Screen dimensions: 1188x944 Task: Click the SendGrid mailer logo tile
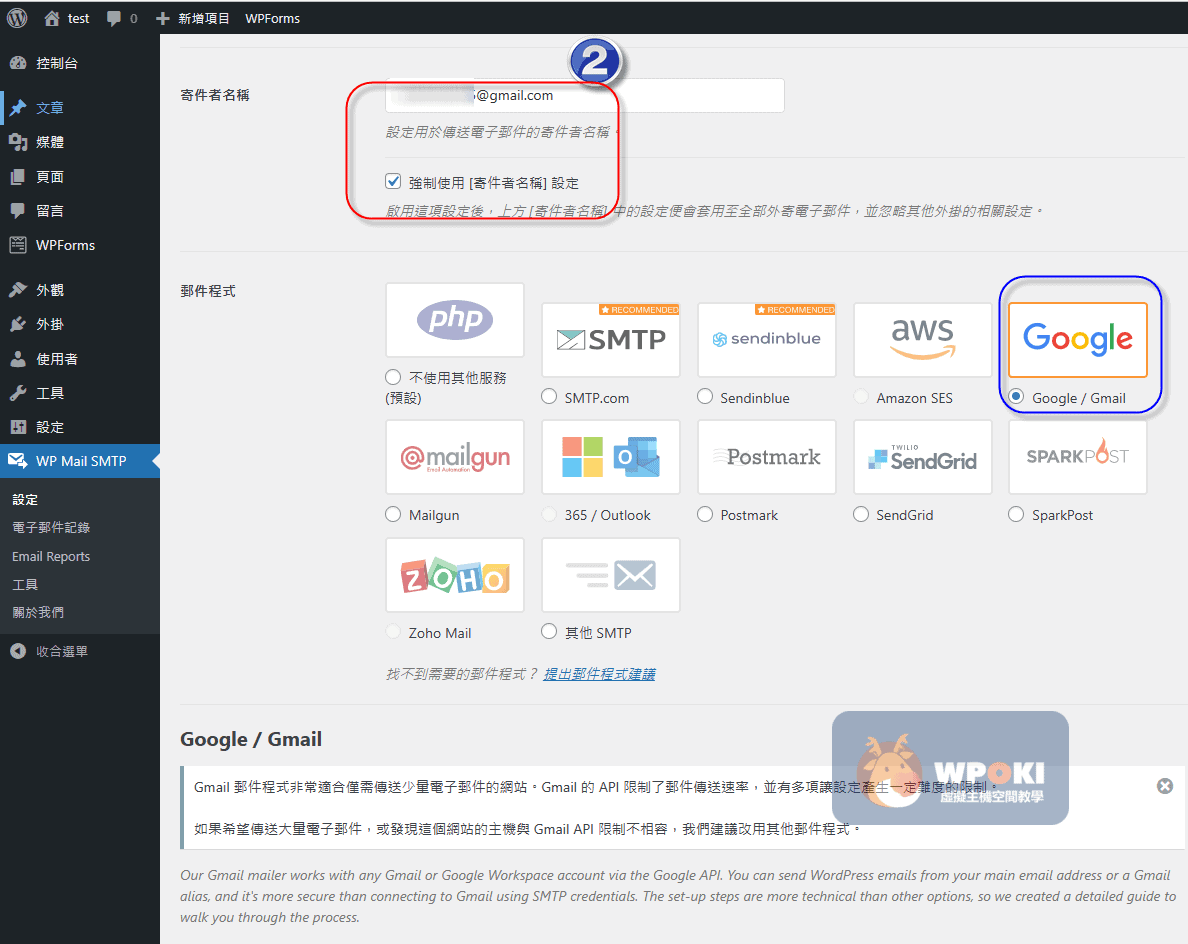click(922, 457)
